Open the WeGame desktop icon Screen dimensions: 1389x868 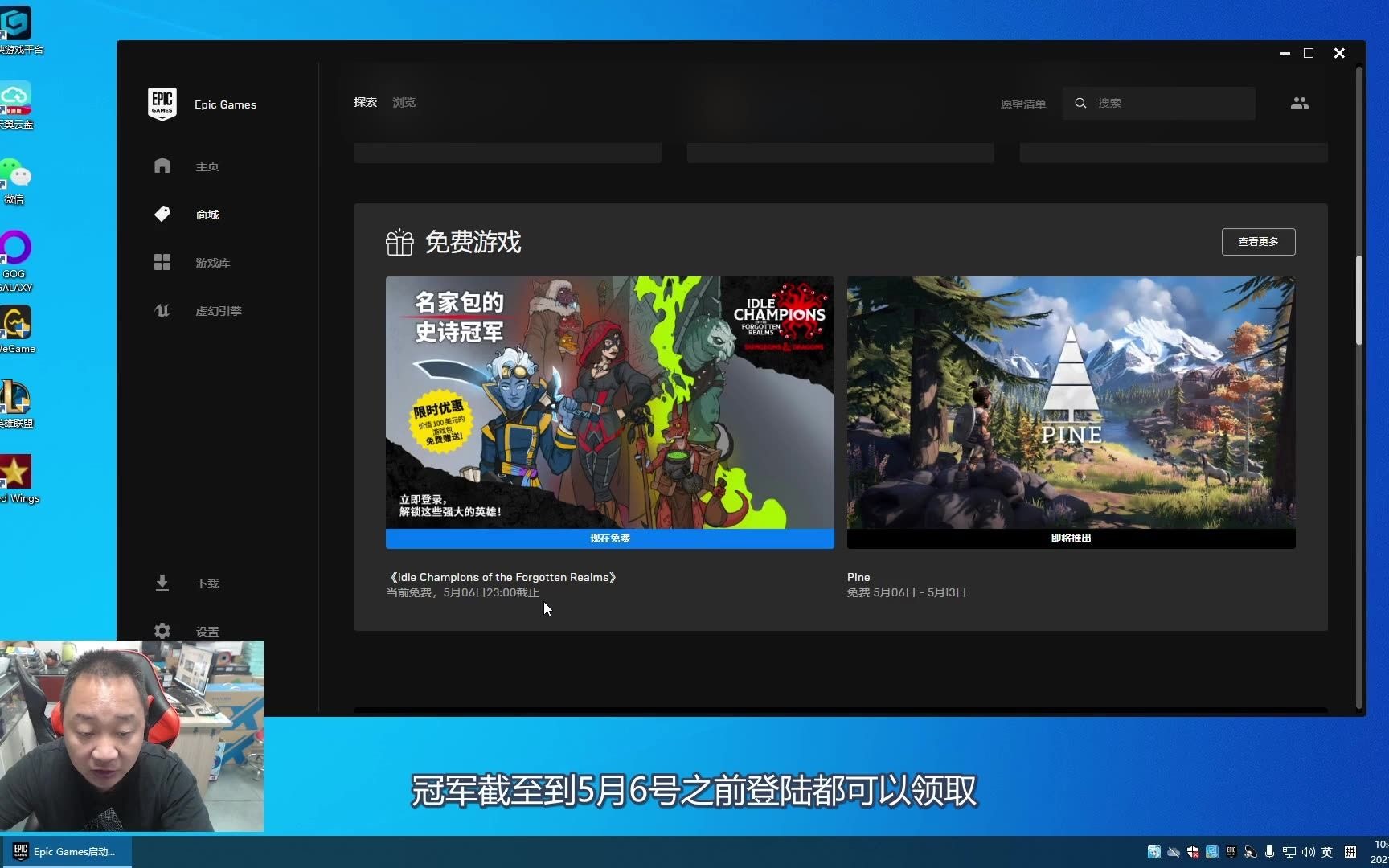15,323
